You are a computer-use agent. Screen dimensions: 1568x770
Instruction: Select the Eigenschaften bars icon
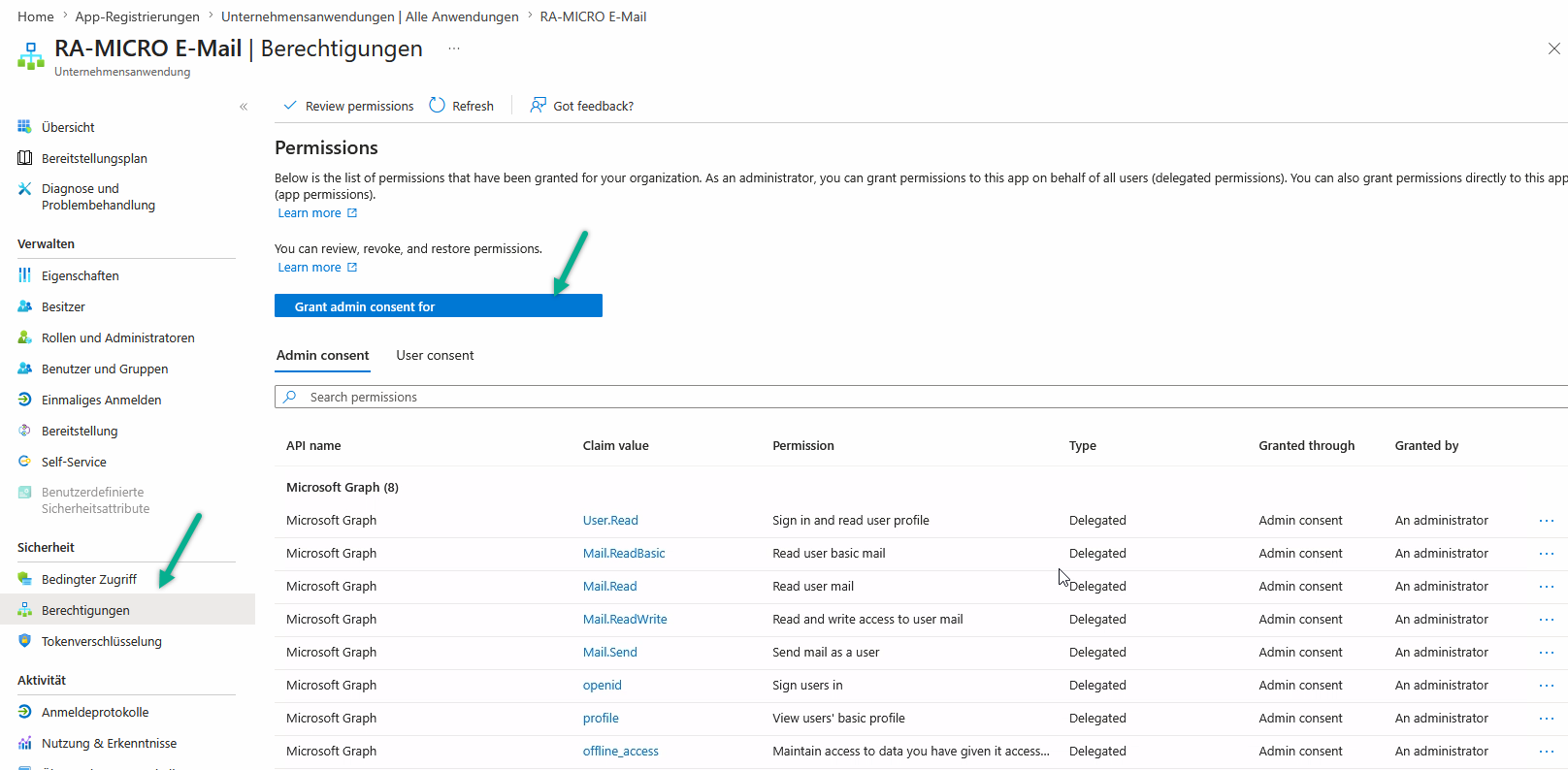(24, 275)
